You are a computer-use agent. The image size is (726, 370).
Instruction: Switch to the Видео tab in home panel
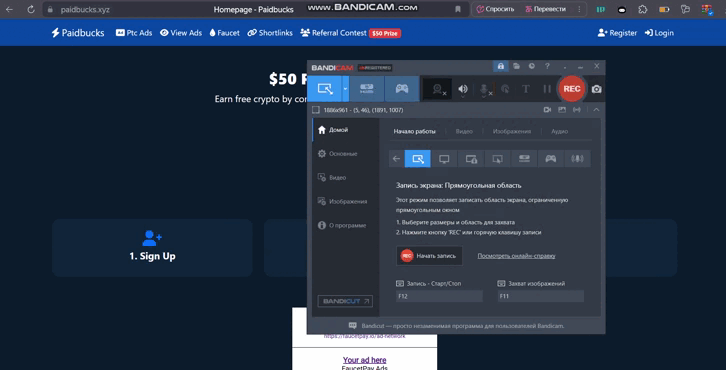464,132
